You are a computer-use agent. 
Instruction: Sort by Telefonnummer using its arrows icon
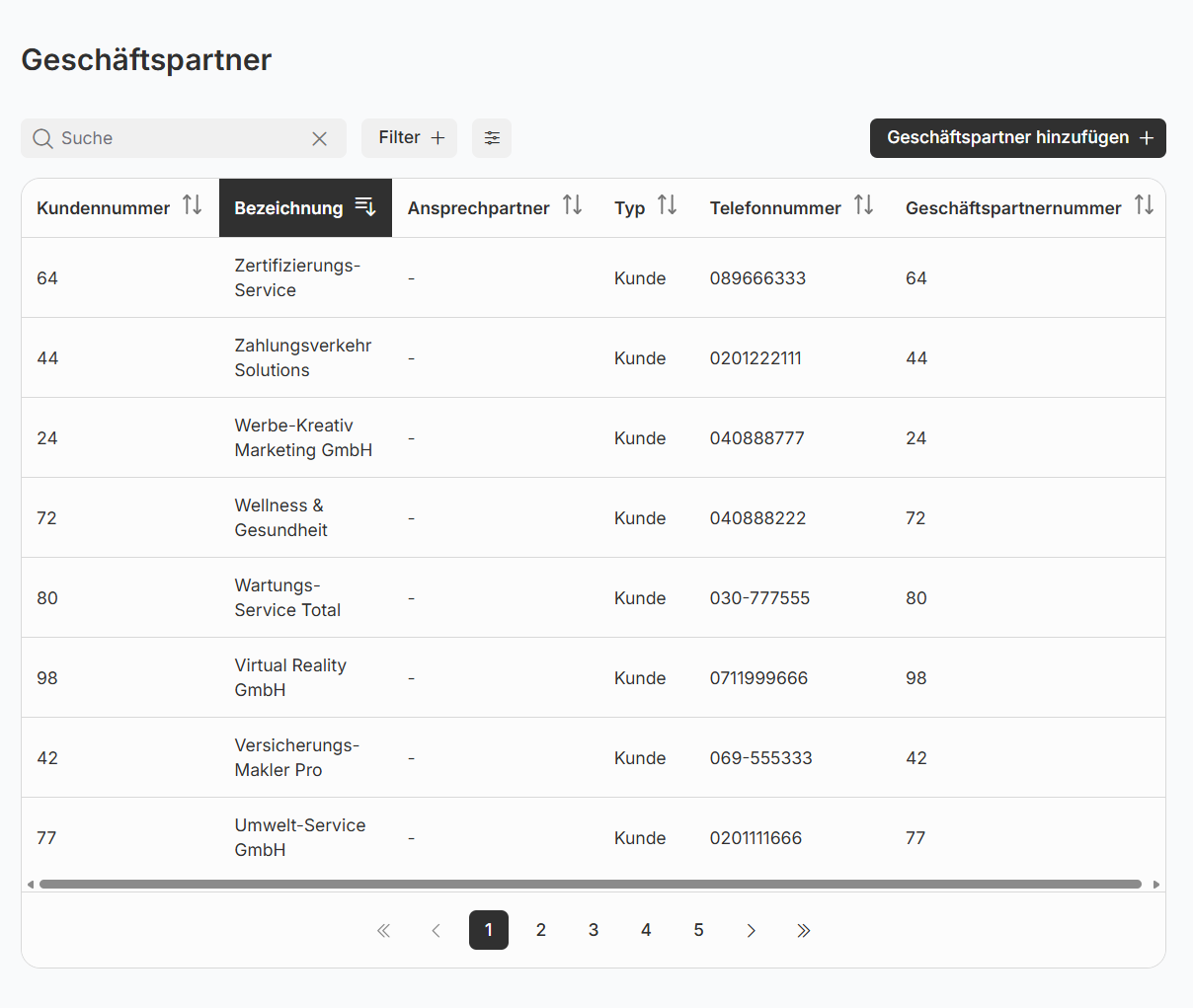click(x=863, y=205)
